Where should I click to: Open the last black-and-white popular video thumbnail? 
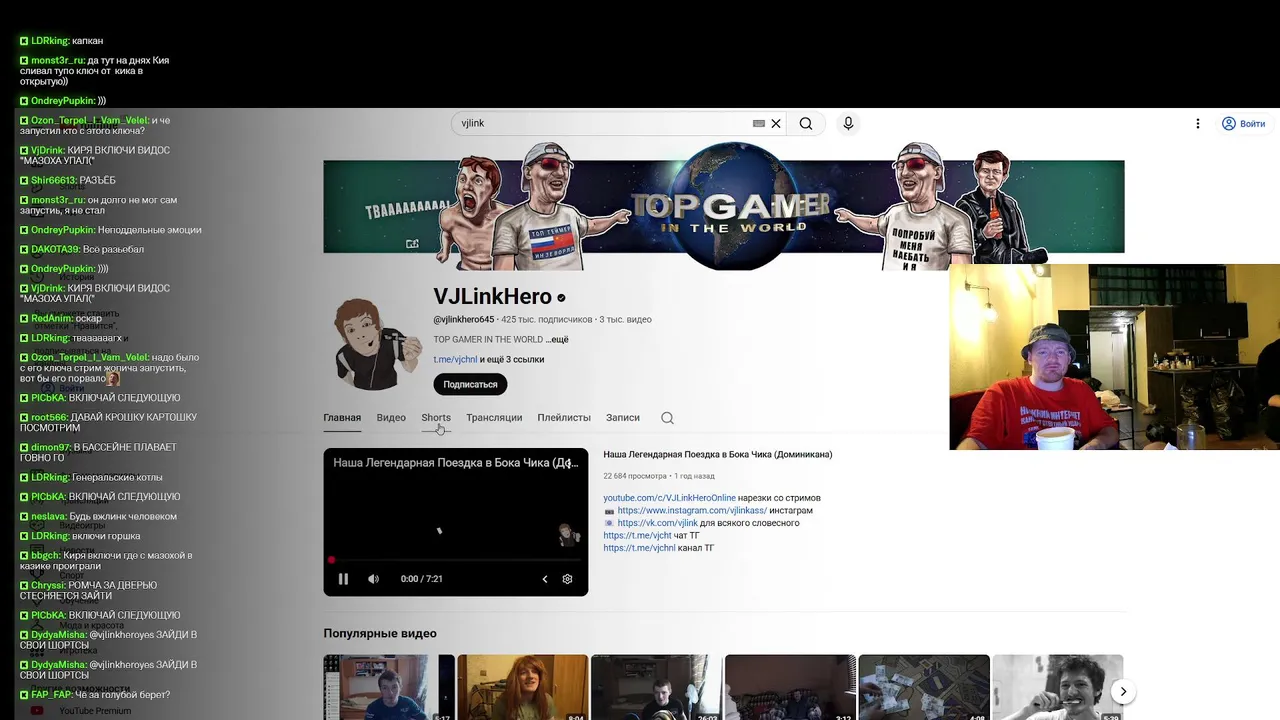(1058, 688)
